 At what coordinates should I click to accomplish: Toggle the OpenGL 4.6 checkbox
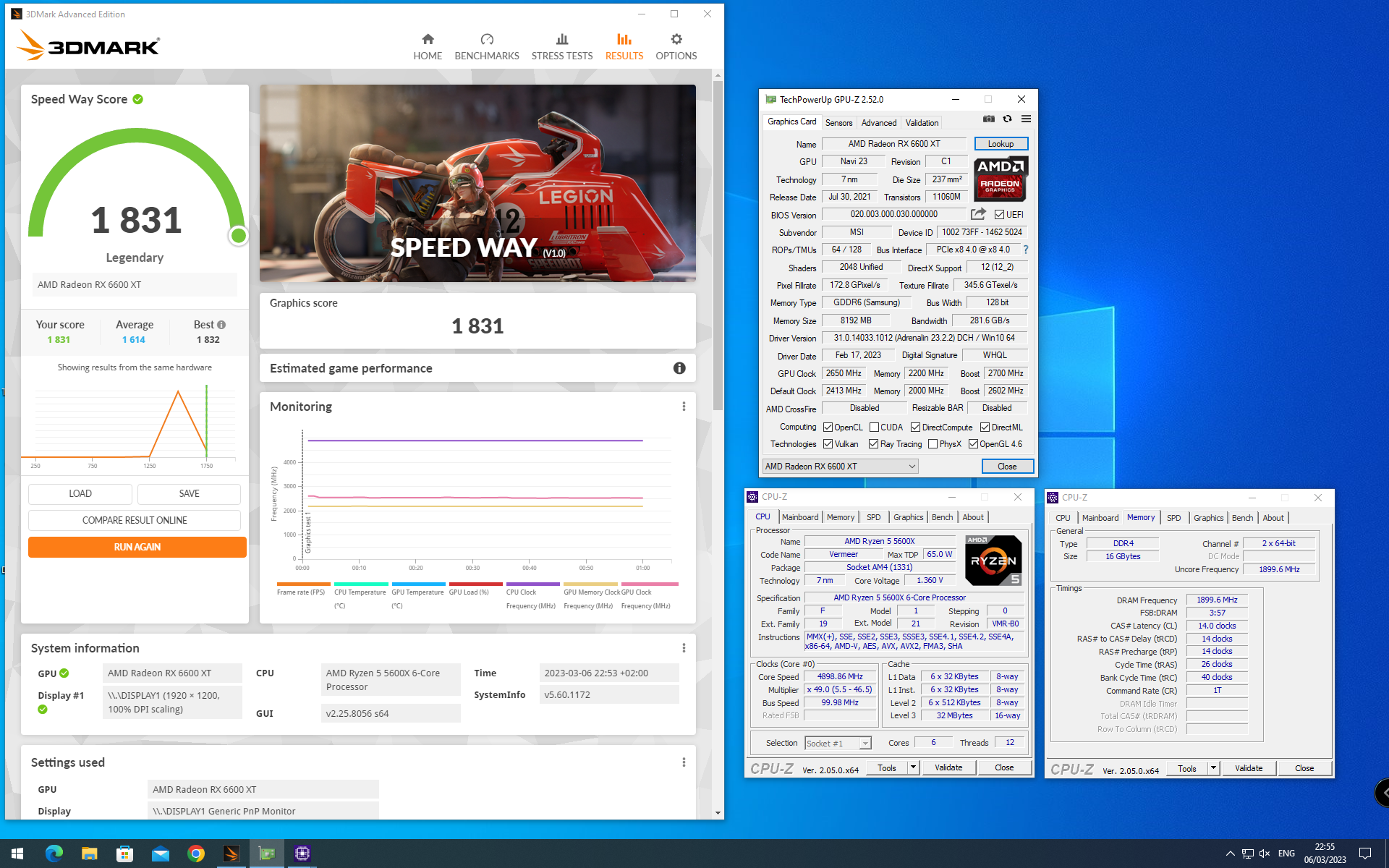click(x=973, y=444)
